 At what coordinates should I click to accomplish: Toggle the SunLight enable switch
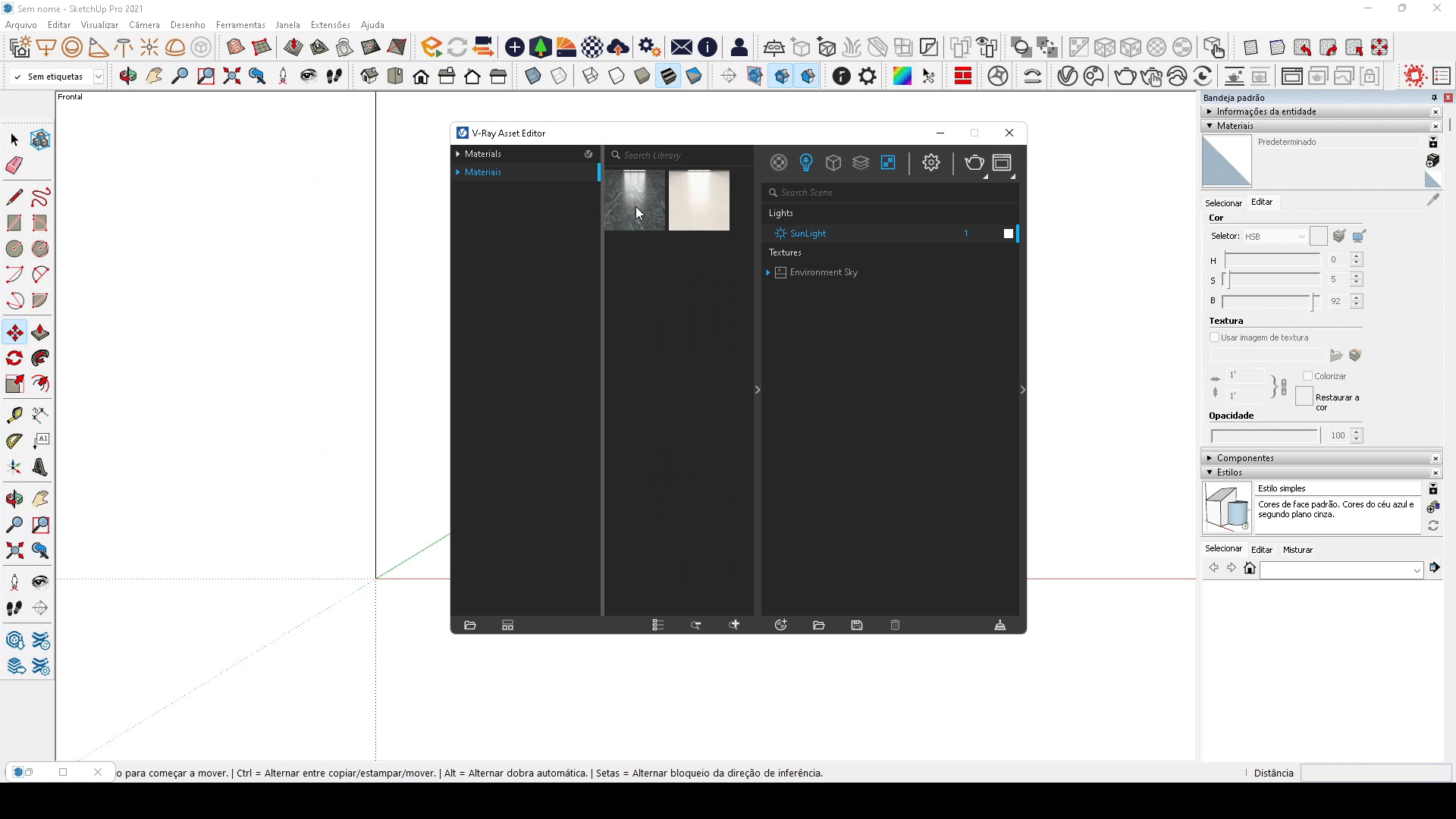coord(1008,234)
